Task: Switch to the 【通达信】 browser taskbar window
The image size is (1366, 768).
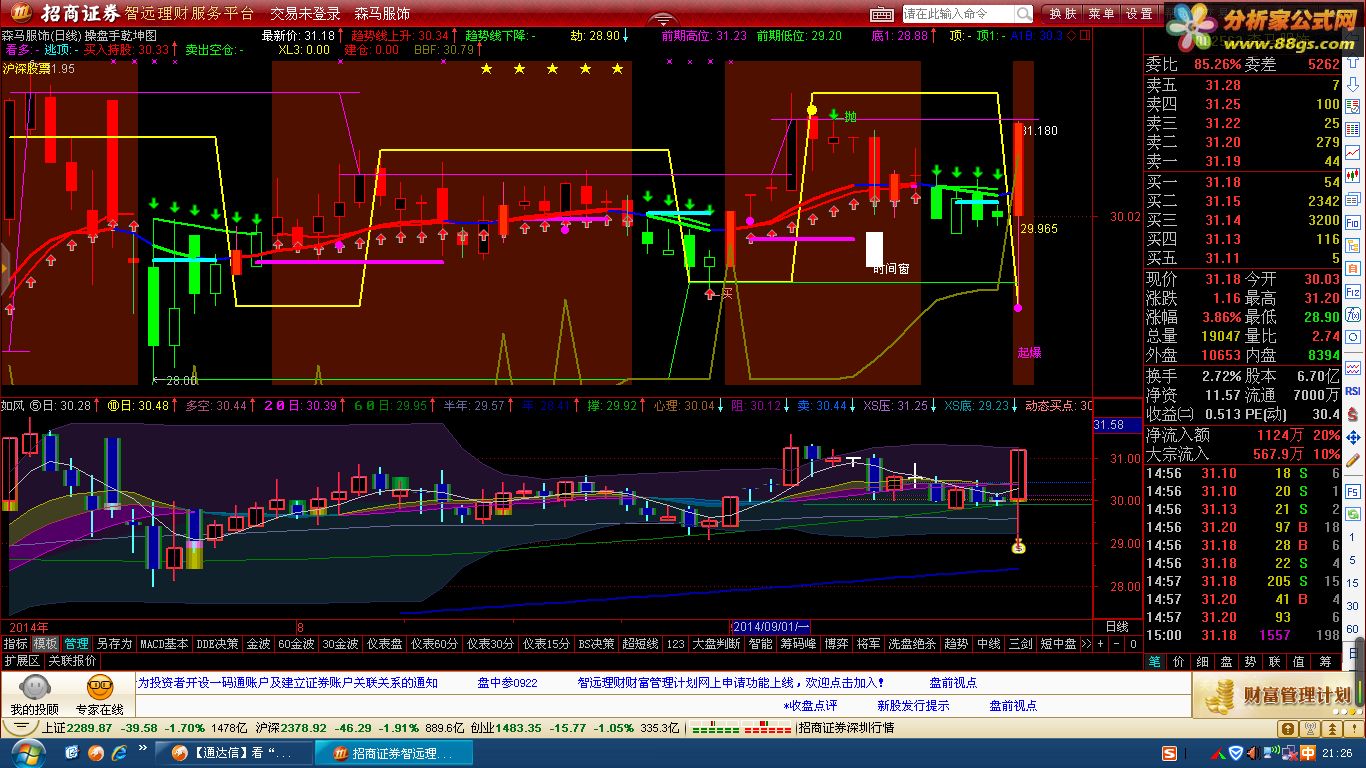Action: 236,752
